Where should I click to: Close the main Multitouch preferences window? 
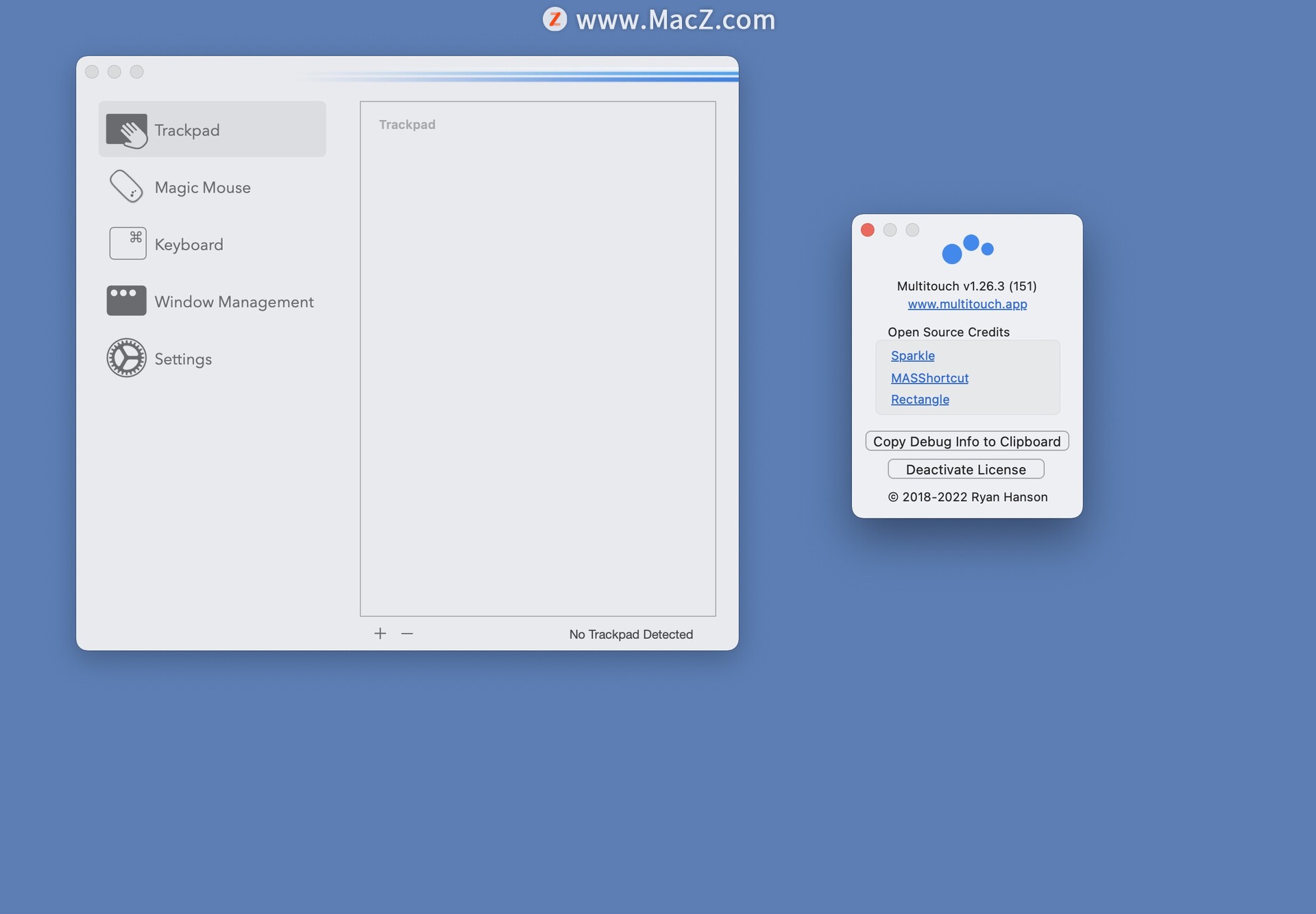[x=92, y=72]
